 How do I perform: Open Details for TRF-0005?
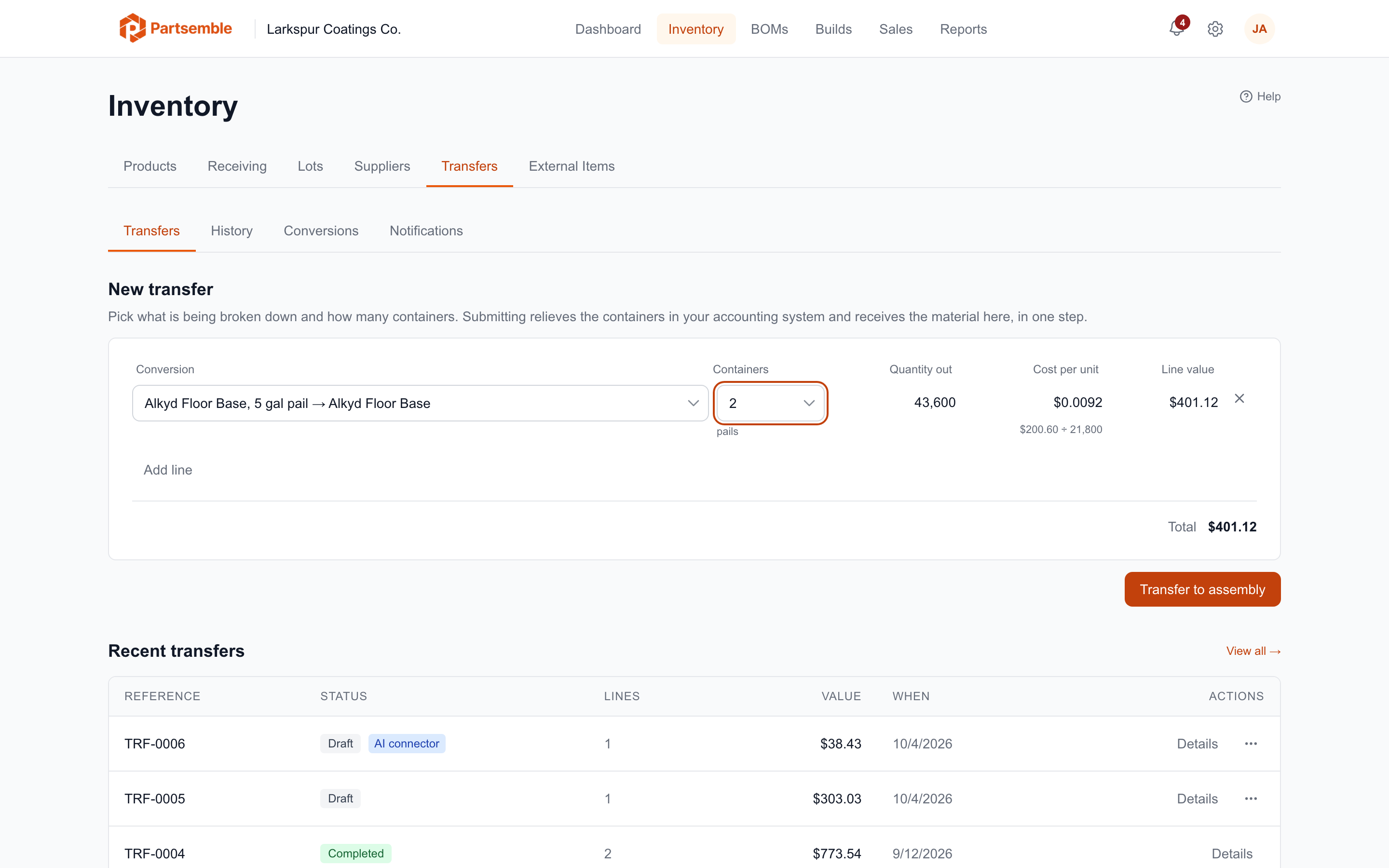tap(1197, 799)
